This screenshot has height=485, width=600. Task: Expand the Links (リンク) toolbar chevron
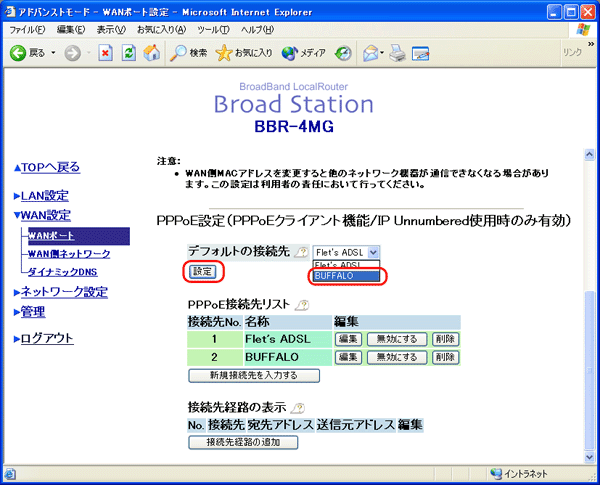tap(591, 44)
